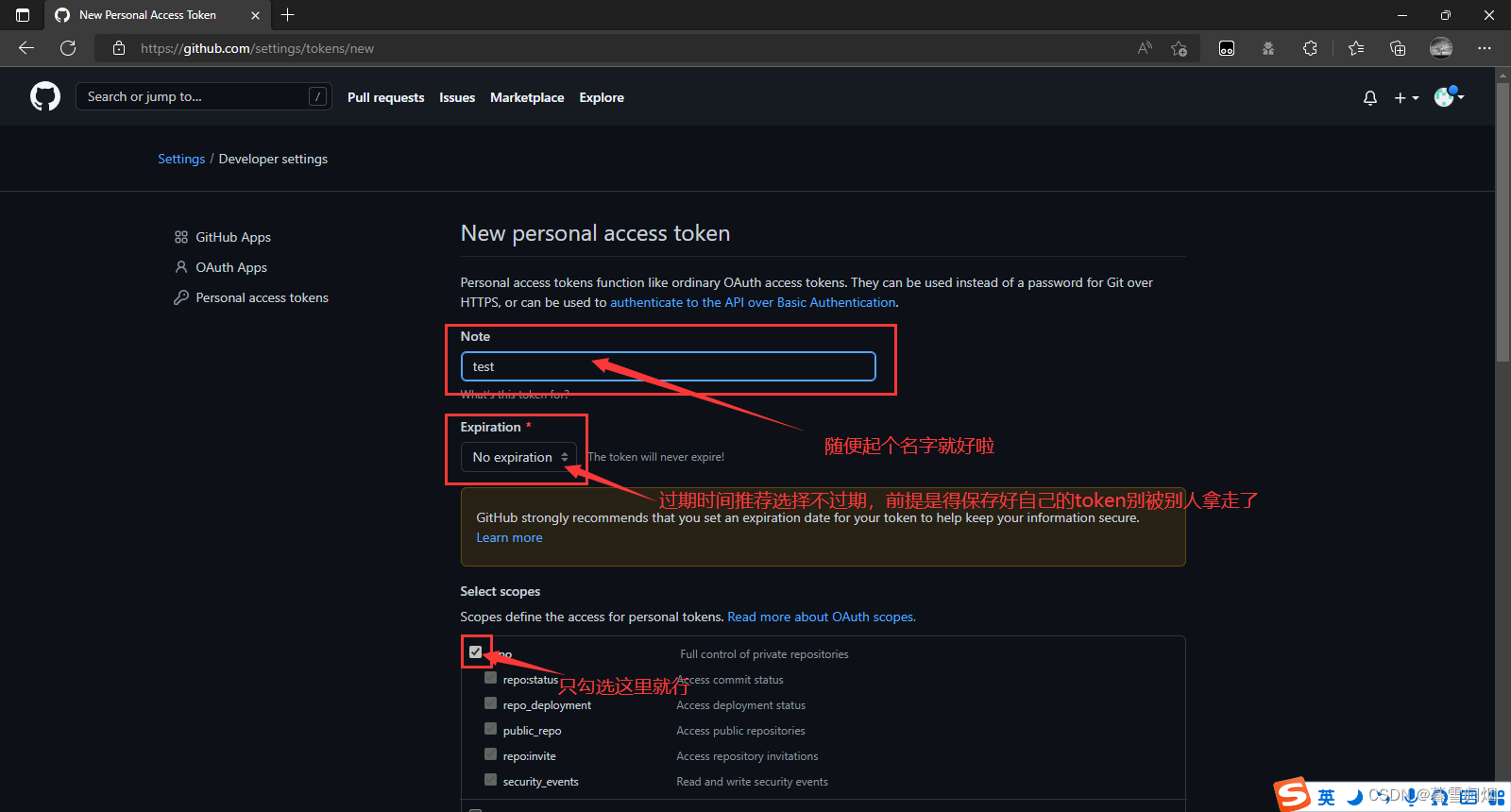
Task: Follow the Learn more link about expiration
Action: tap(509, 537)
